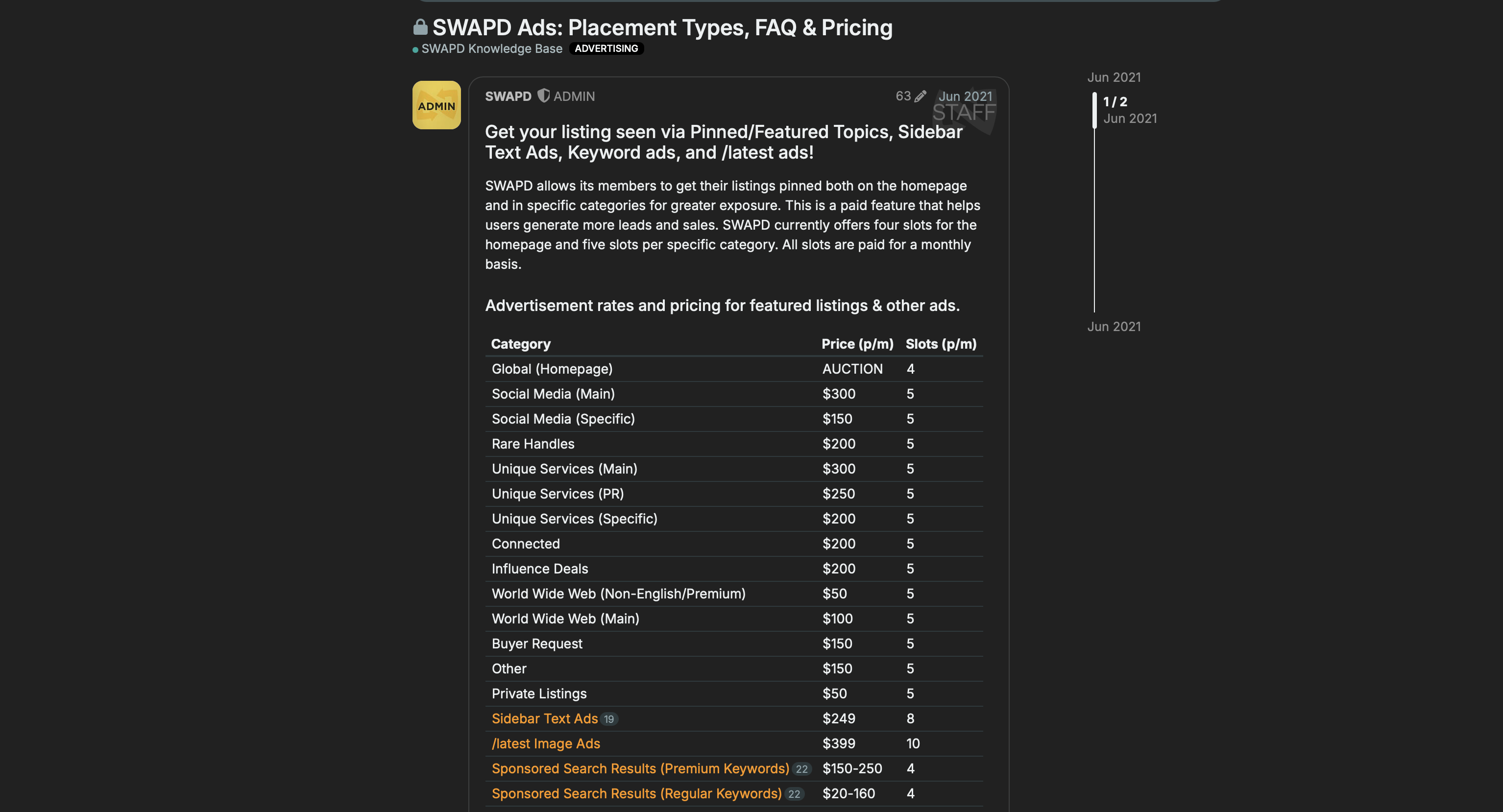The image size is (1503, 812).
Task: Click the admin shield icon
Action: pyautogui.click(x=543, y=96)
